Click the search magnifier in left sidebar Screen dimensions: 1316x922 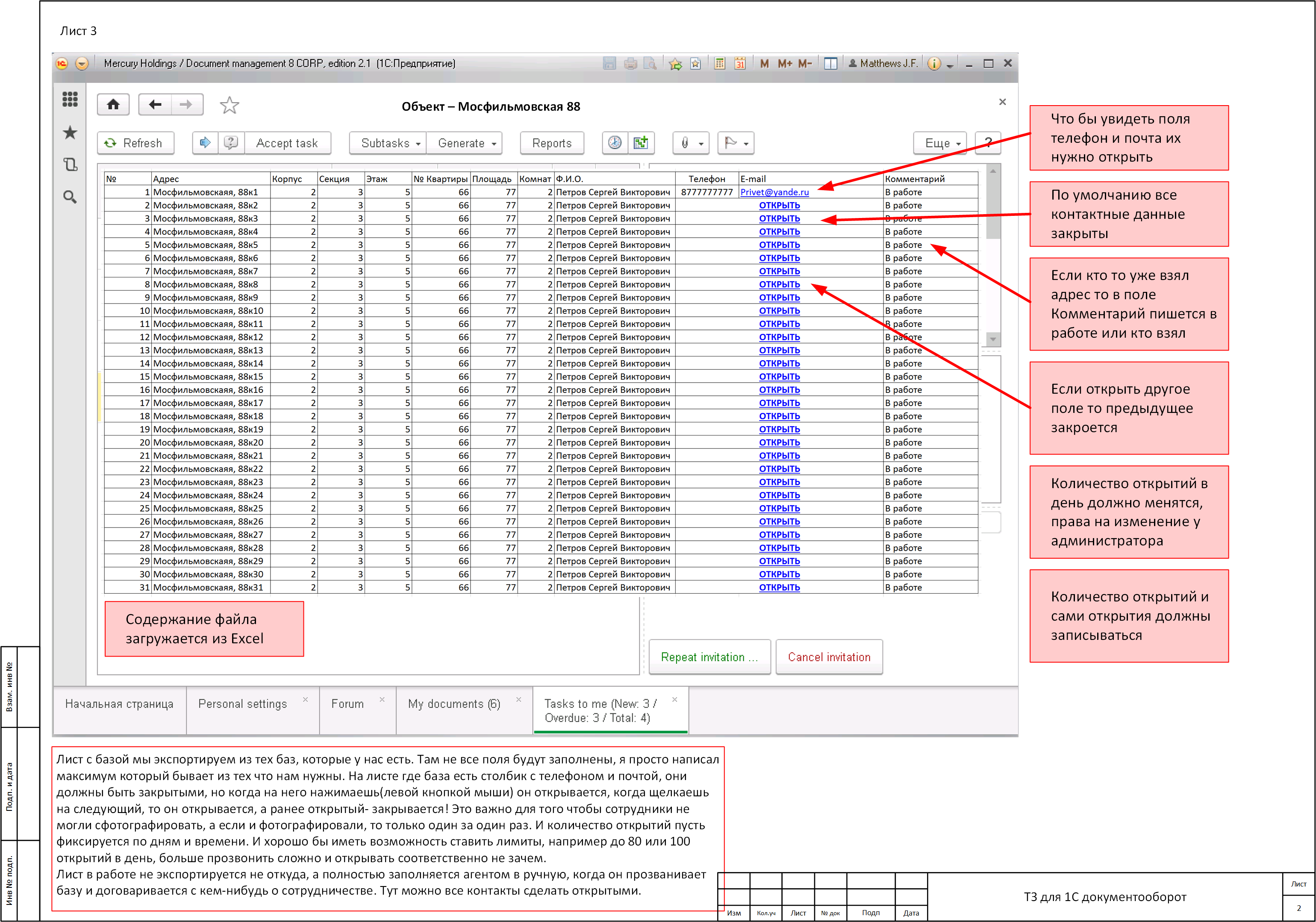(x=70, y=197)
